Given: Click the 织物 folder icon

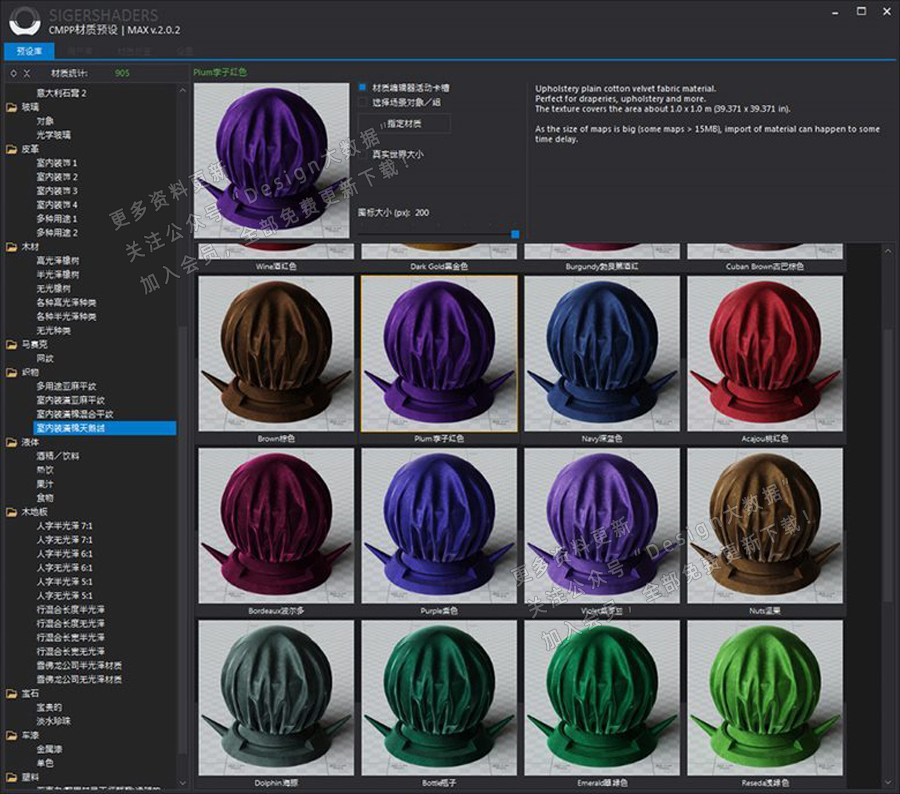Looking at the screenshot, I should point(12,372).
